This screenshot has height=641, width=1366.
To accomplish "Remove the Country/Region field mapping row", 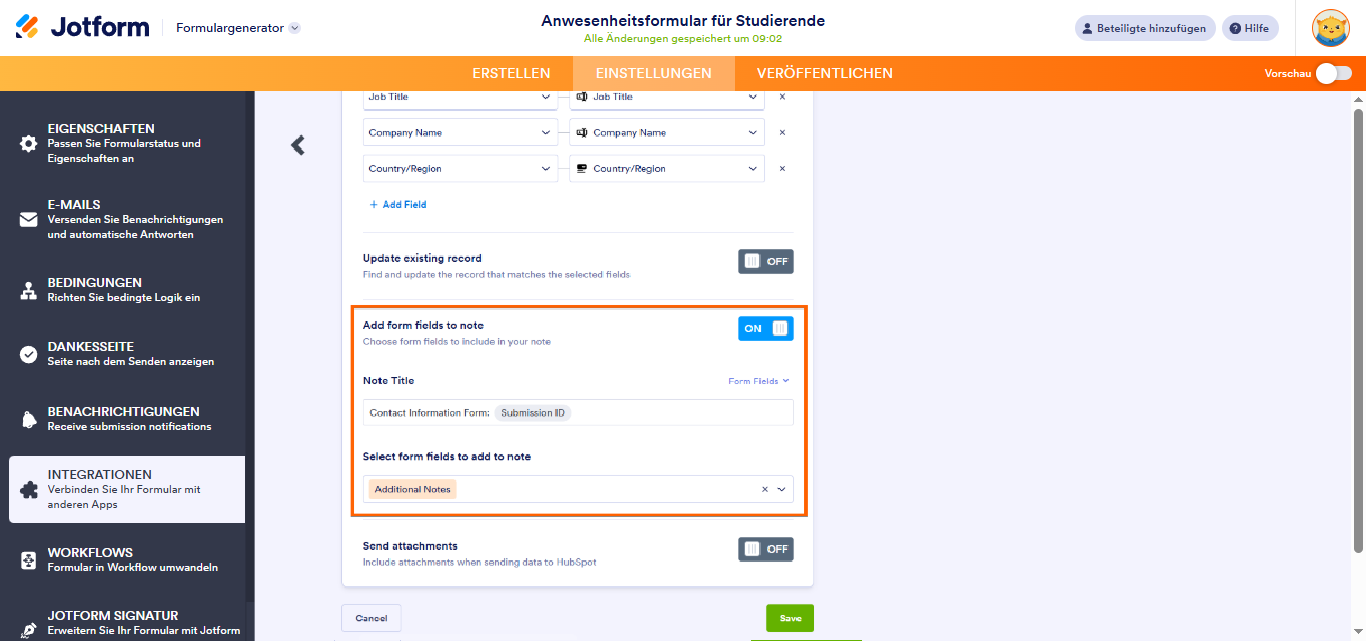I will click(x=782, y=169).
